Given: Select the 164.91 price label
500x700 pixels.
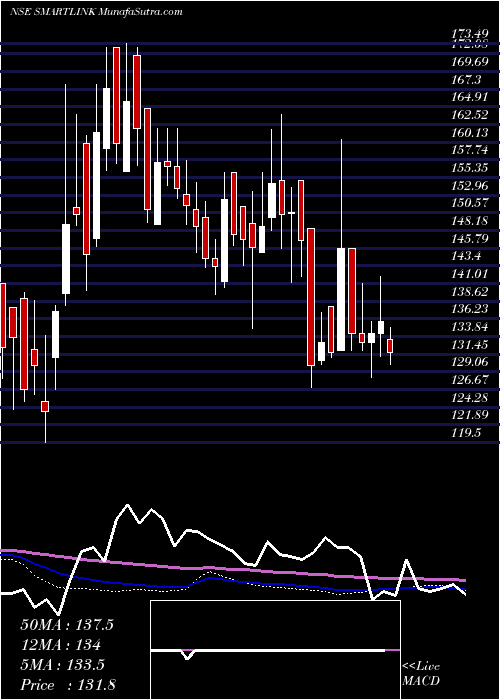Looking at the screenshot, I should pyautogui.click(x=470, y=97).
